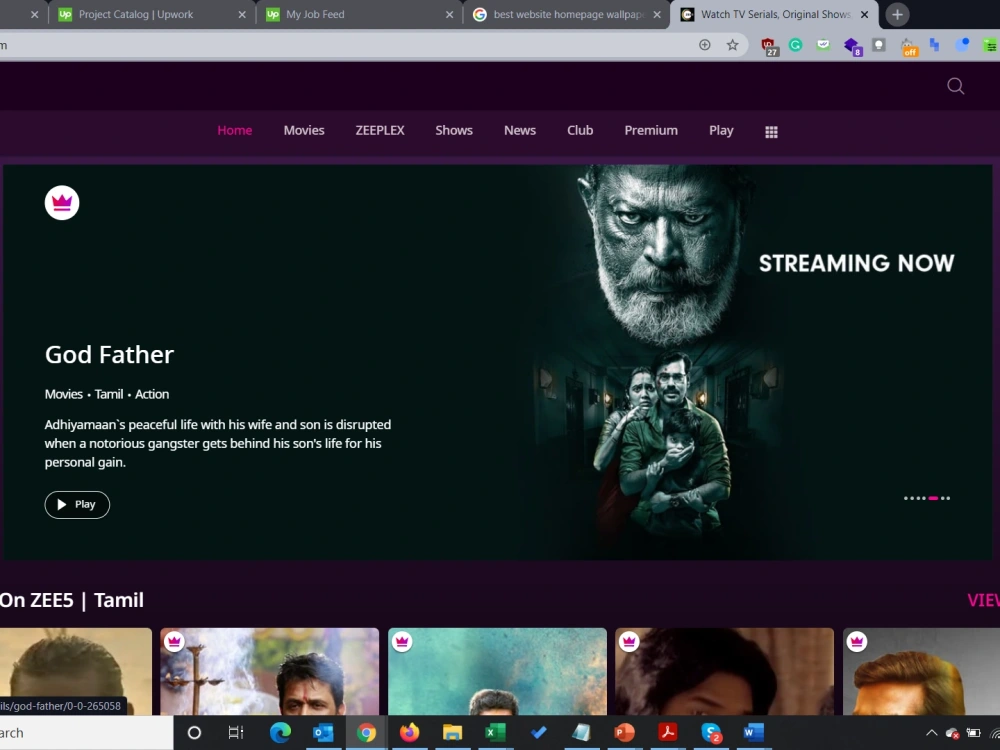Viewport: 1000px width, 750px height.
Task: Click the Movies tag under God Father
Action: tap(64, 394)
